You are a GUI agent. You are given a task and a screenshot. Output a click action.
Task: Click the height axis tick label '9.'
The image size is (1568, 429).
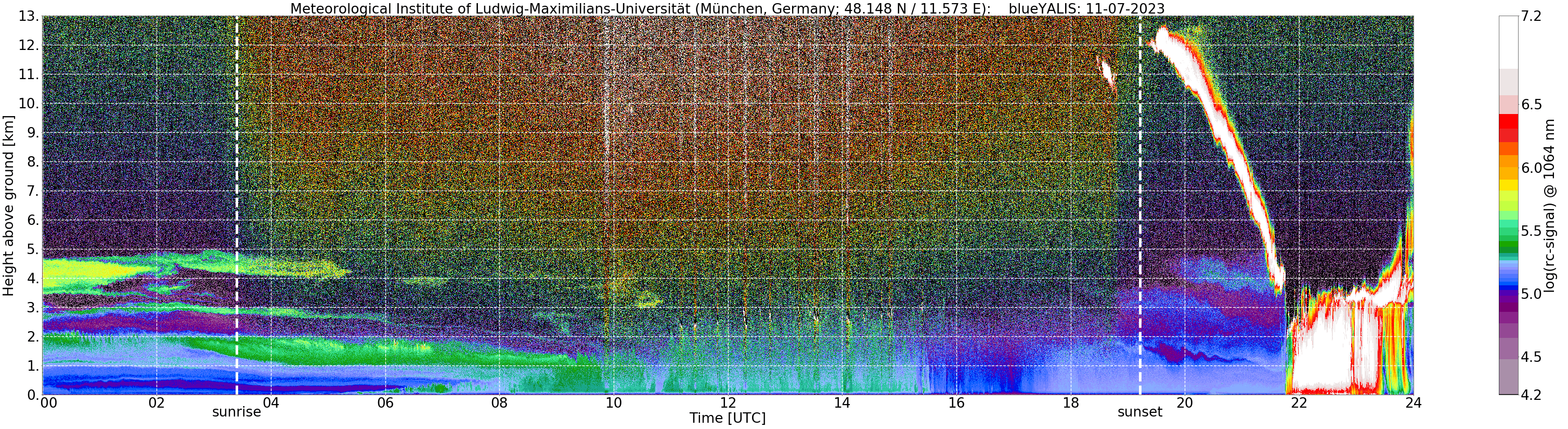click(33, 133)
